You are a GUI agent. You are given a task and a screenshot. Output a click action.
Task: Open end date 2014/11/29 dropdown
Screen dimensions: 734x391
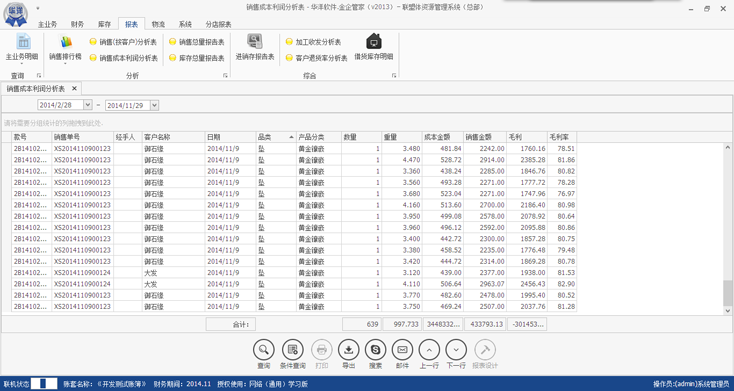[154, 105]
